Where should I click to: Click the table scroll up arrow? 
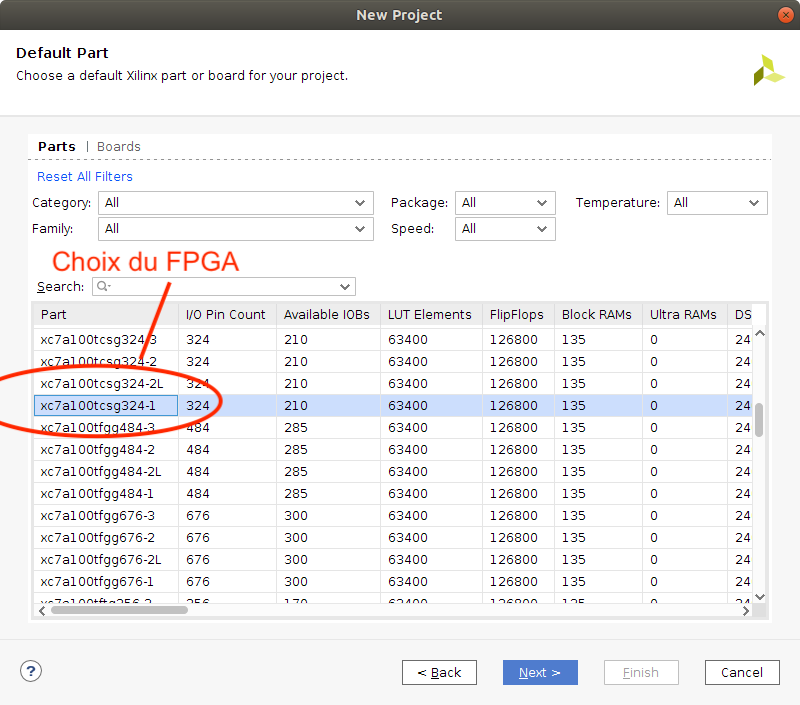pos(760,333)
